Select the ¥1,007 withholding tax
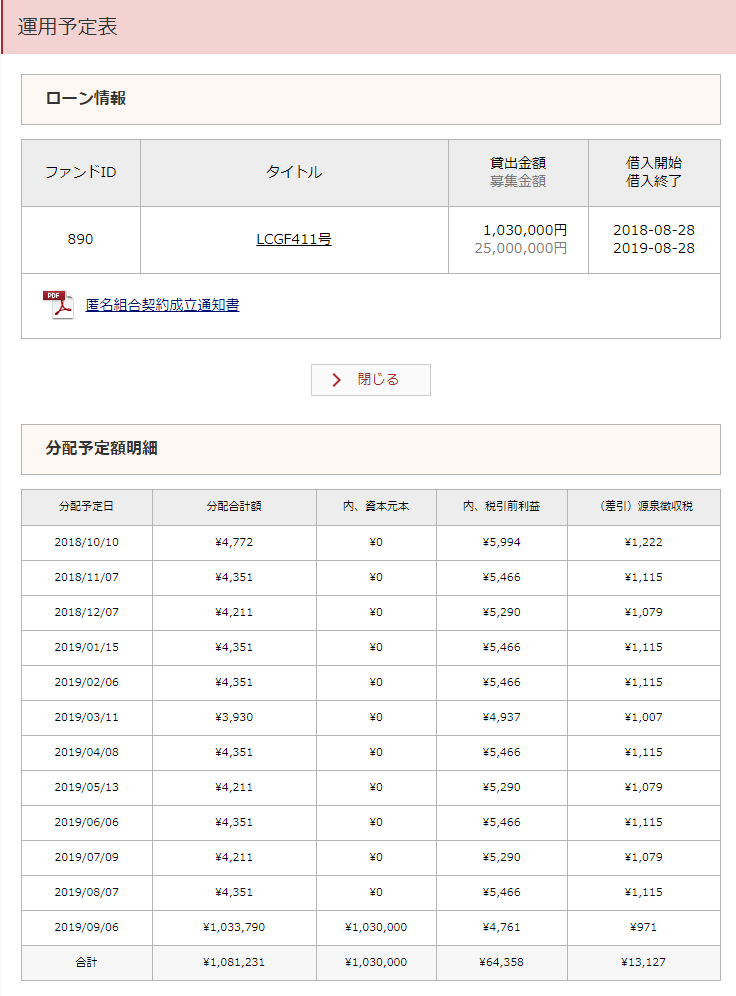Viewport: 736px width, 996px height. click(x=643, y=717)
